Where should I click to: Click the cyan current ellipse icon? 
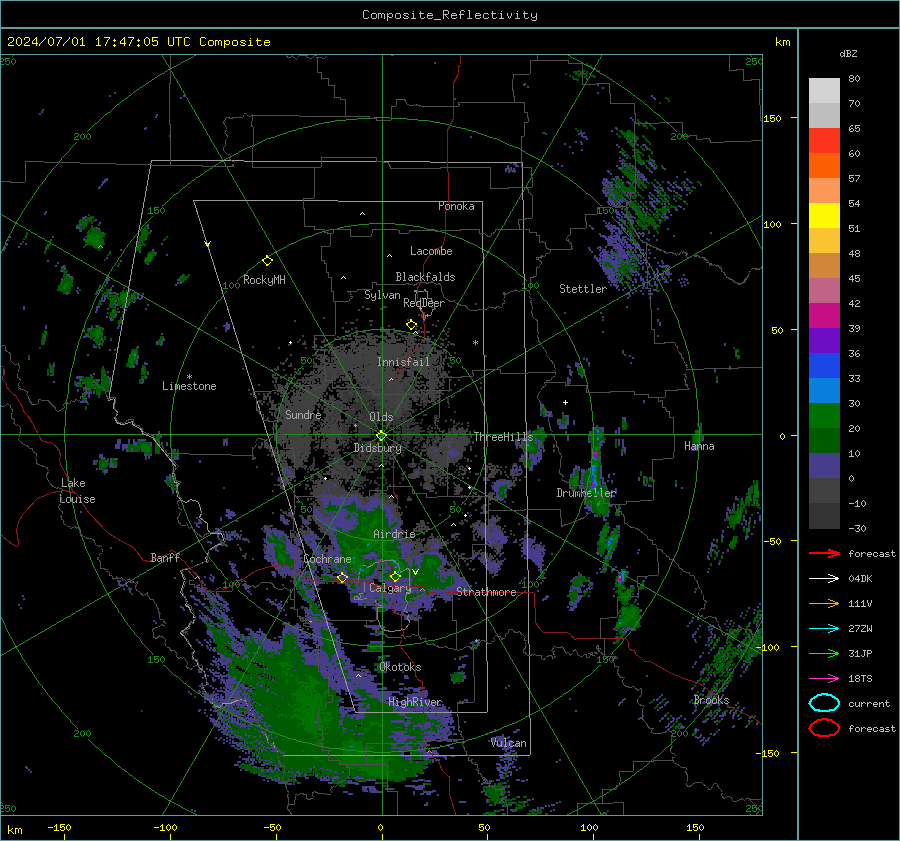[x=824, y=703]
